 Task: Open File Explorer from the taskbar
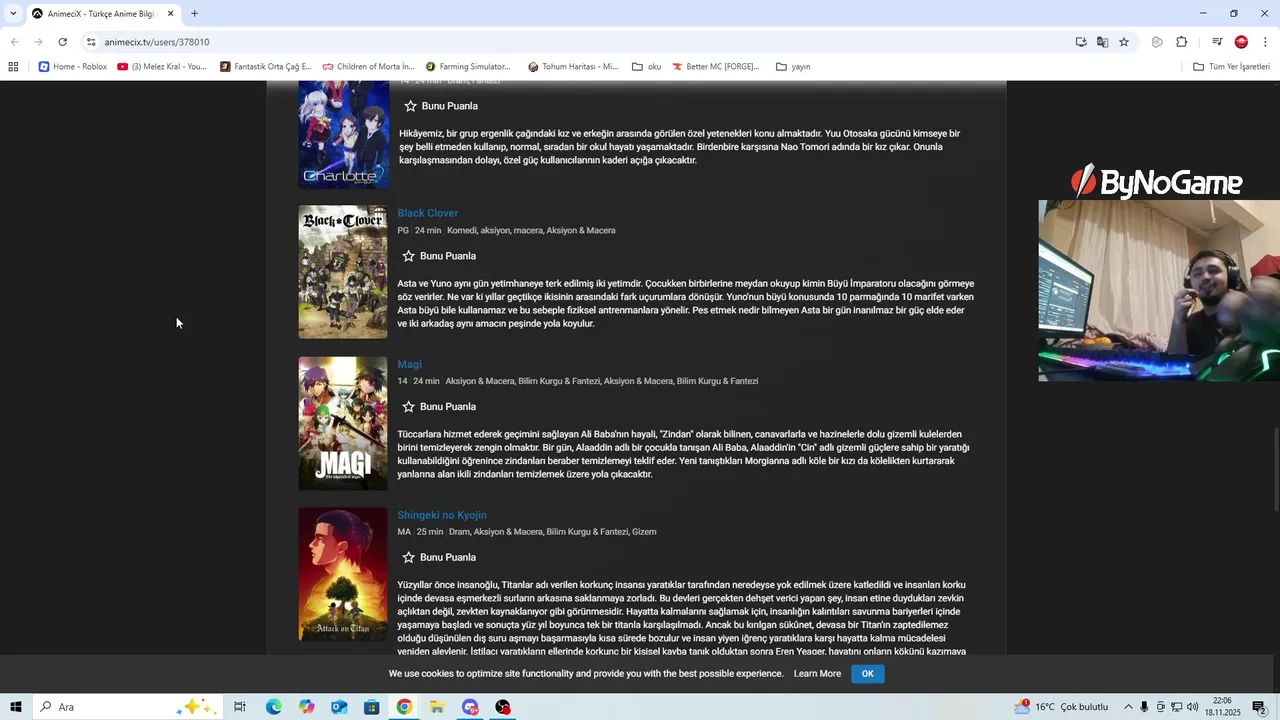[x=437, y=707]
